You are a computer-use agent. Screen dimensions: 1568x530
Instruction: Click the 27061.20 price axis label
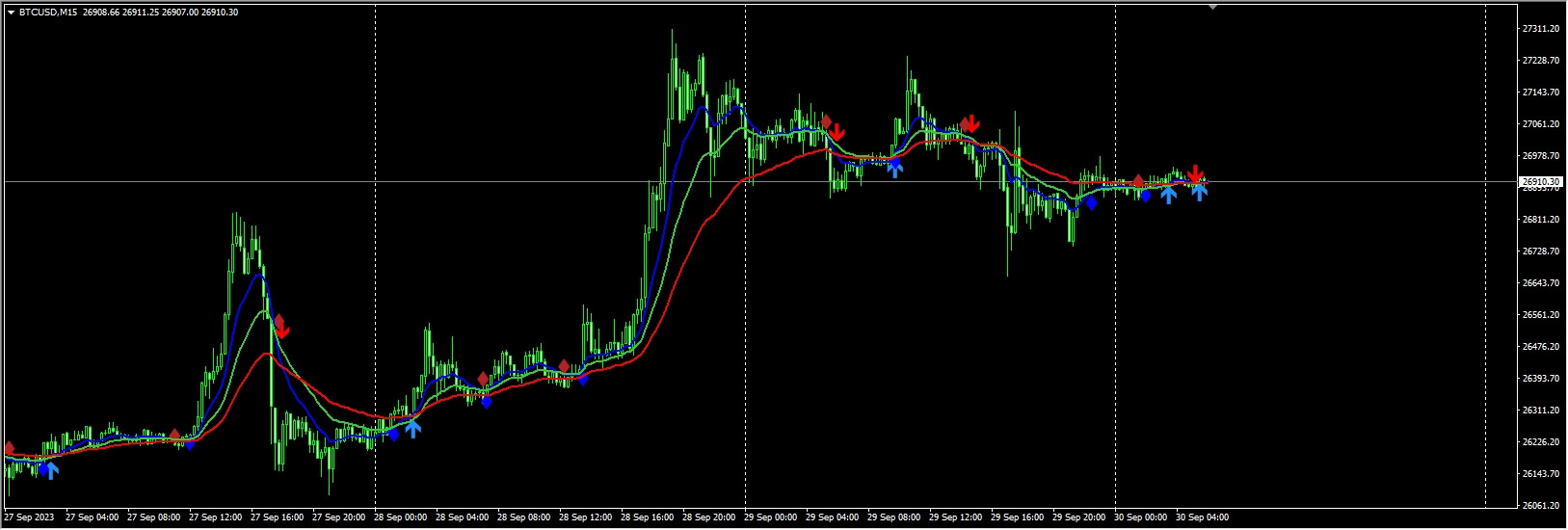pos(1540,124)
